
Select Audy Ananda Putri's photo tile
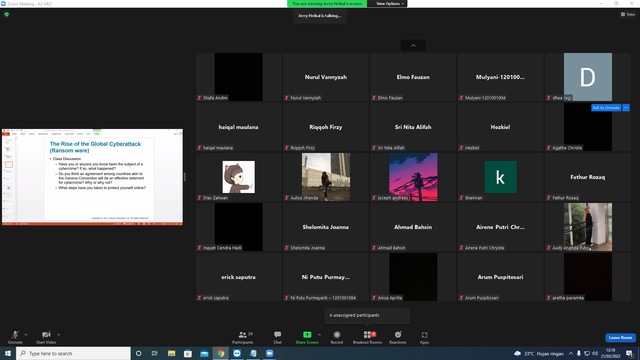(x=588, y=227)
